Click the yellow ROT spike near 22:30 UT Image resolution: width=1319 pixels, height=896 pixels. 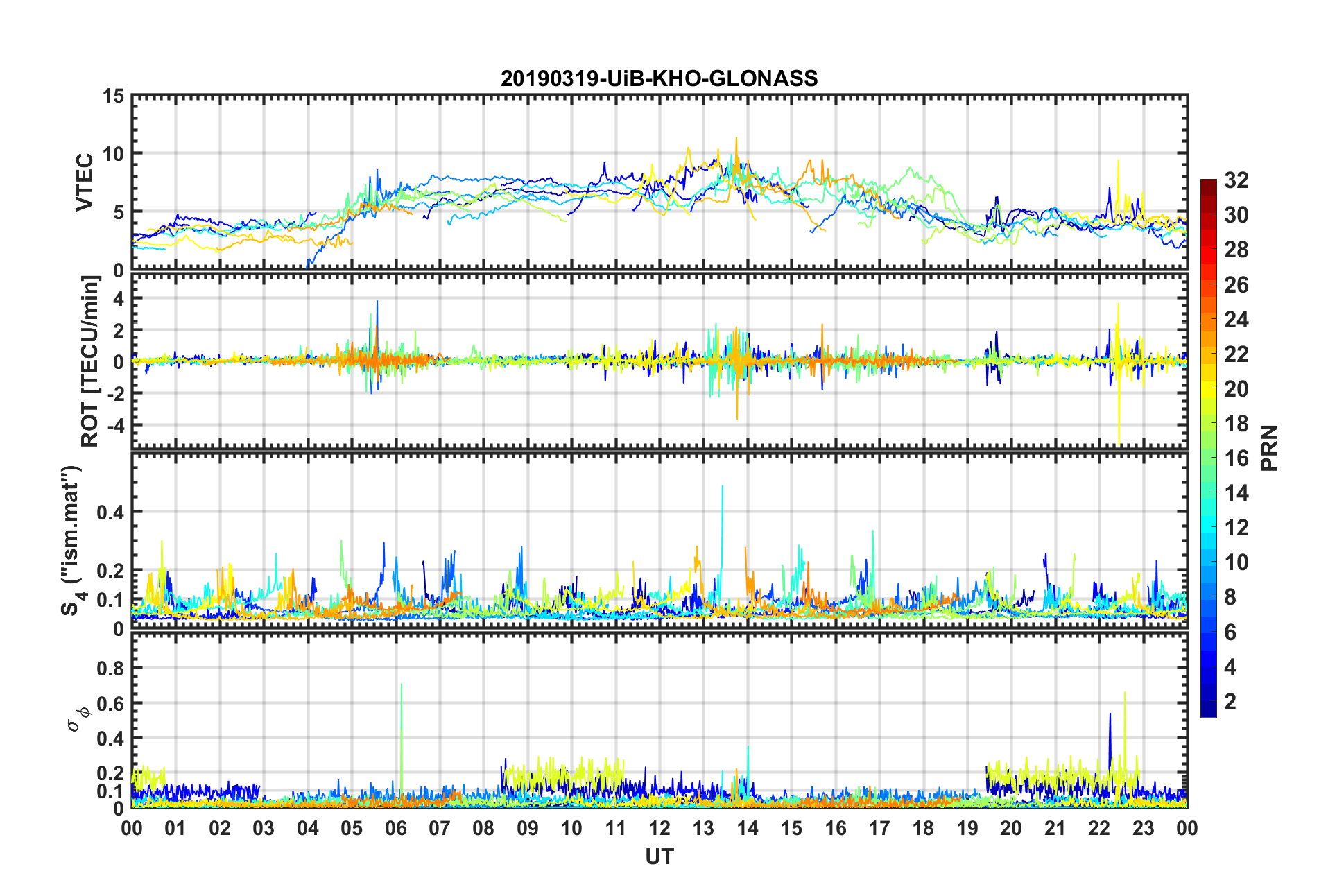(1118, 374)
